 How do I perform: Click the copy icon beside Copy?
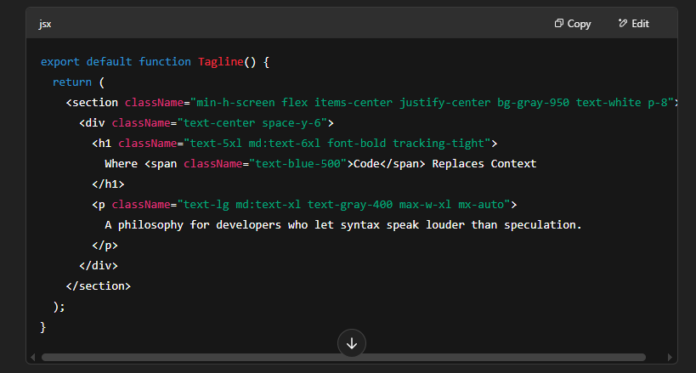point(559,23)
